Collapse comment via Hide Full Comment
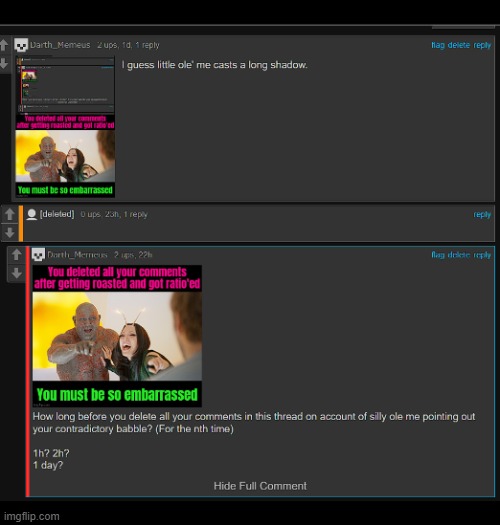Image resolution: width=500 pixels, height=525 pixels. pos(260,486)
